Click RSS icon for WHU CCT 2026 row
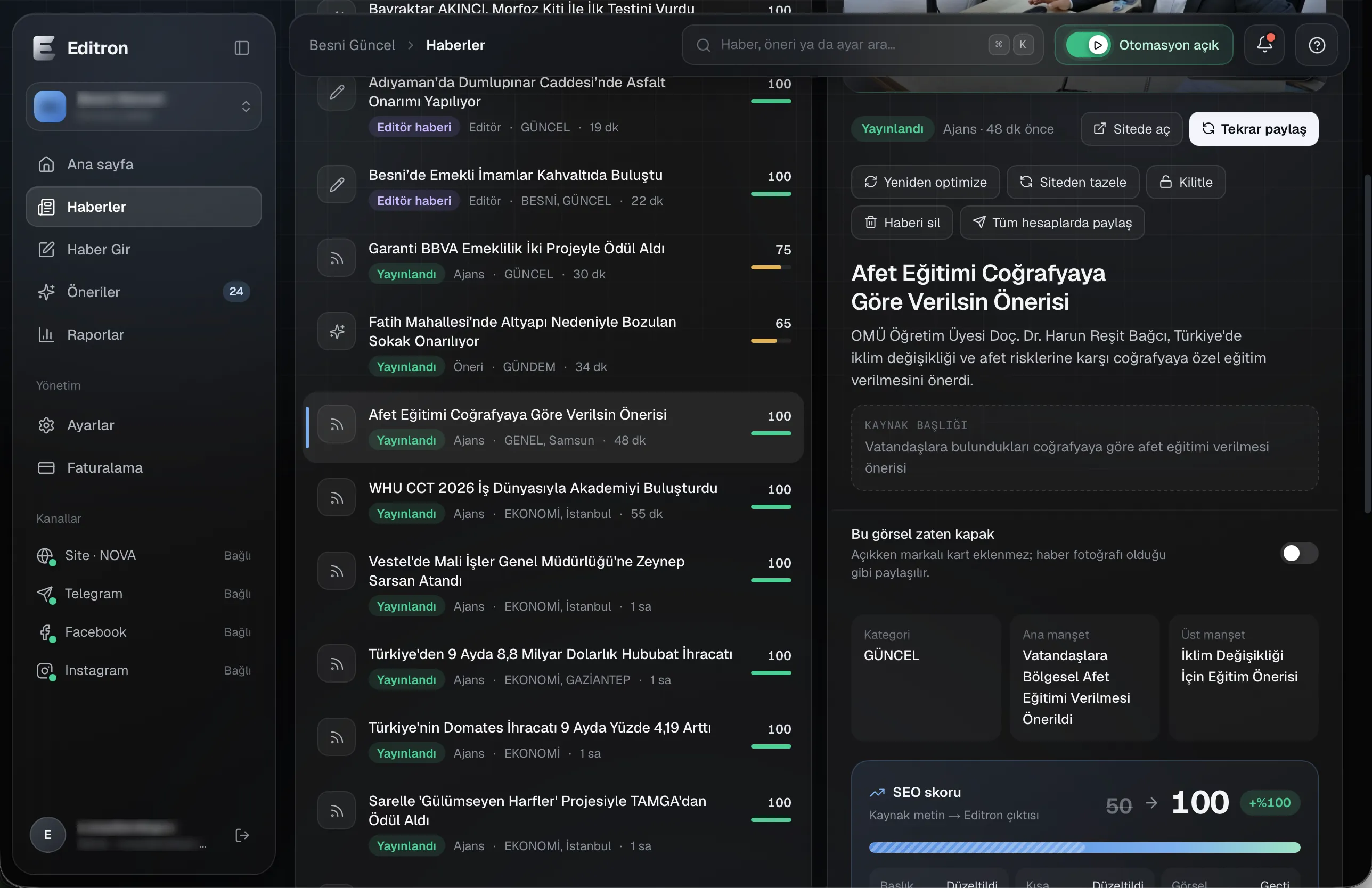The height and width of the screenshot is (888, 1372). pos(337,498)
